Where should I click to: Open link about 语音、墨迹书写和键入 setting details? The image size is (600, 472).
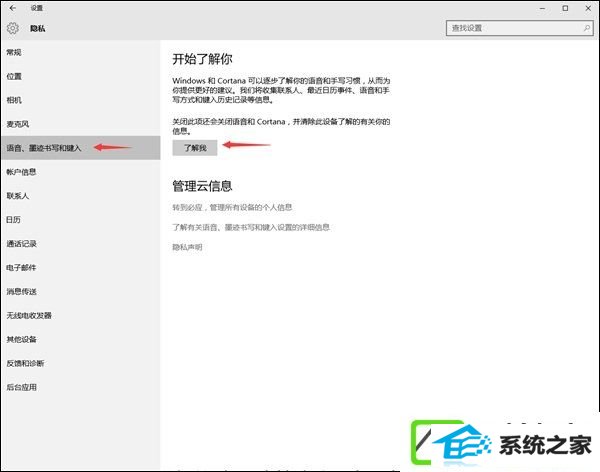click(251, 227)
